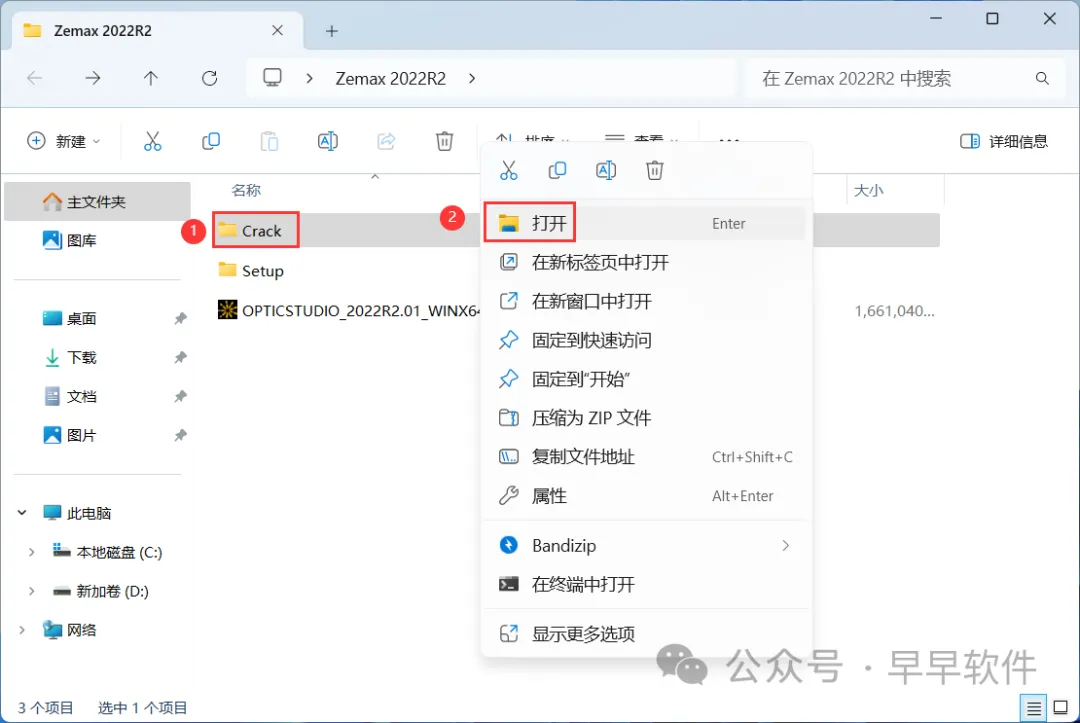Screen dimensions: 1080x723
Task: Open the Bandizip submenu arrow
Action: 786,545
